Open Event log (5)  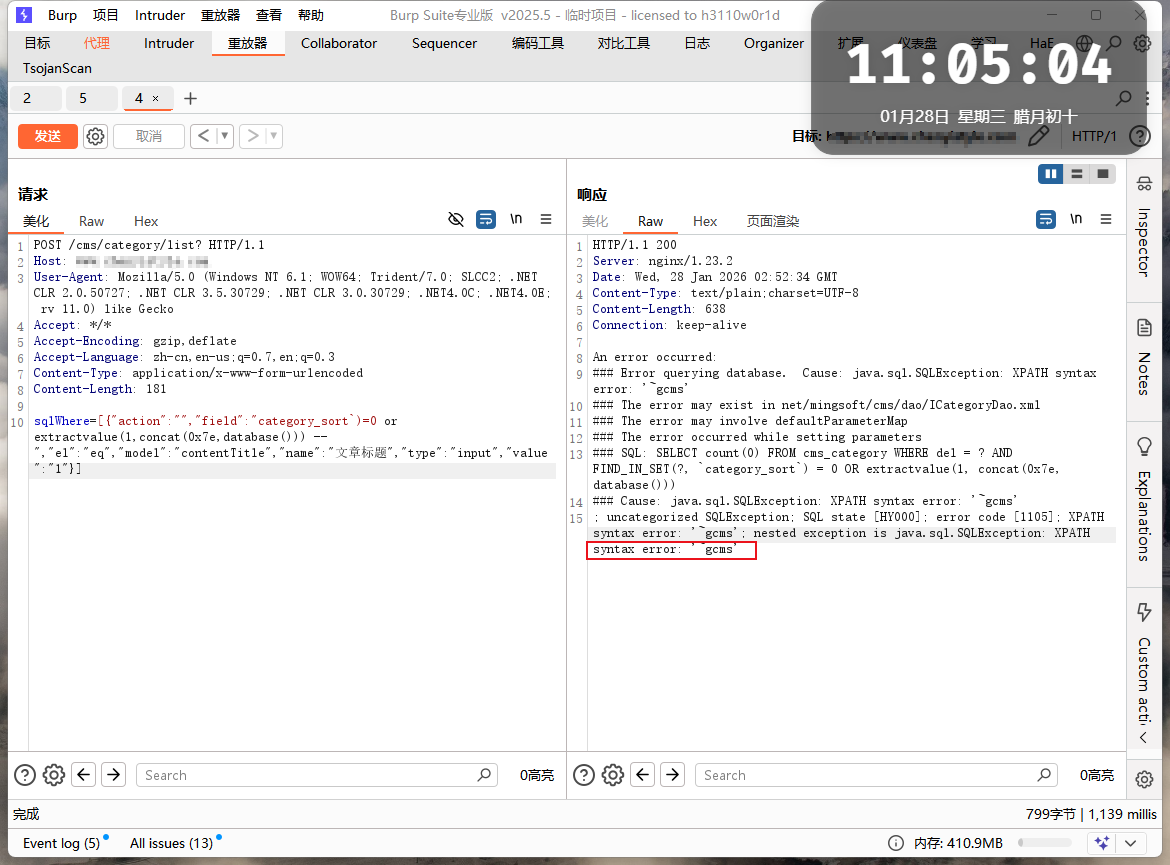click(61, 843)
